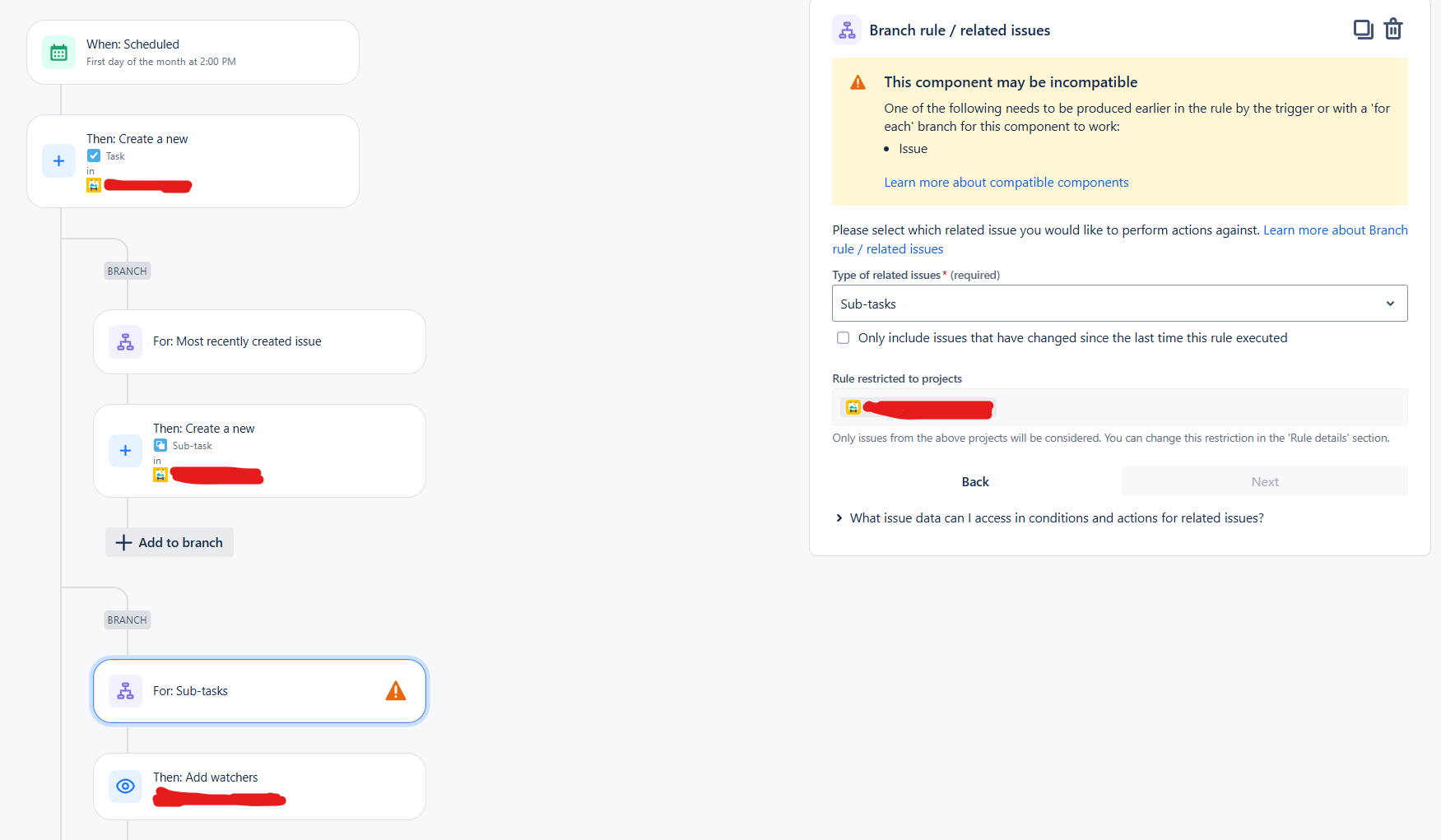Click 'This component may be incompatible' heading
1441x840 pixels.
(x=1011, y=82)
